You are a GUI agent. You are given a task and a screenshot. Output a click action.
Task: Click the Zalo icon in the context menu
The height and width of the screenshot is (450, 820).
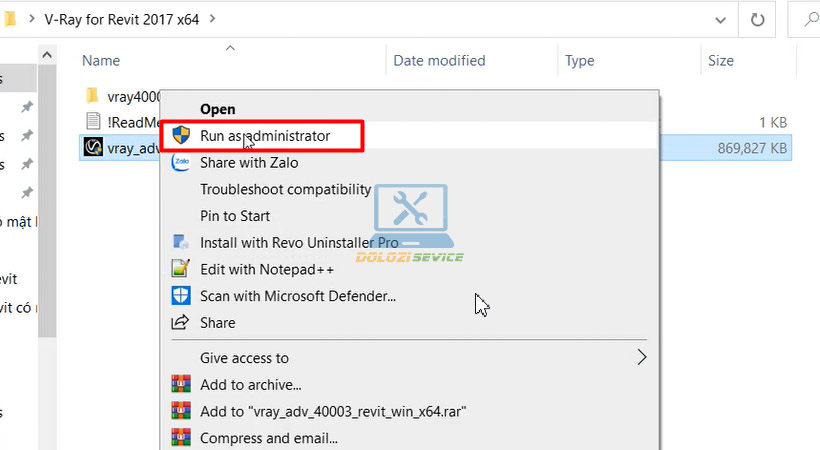(x=181, y=162)
